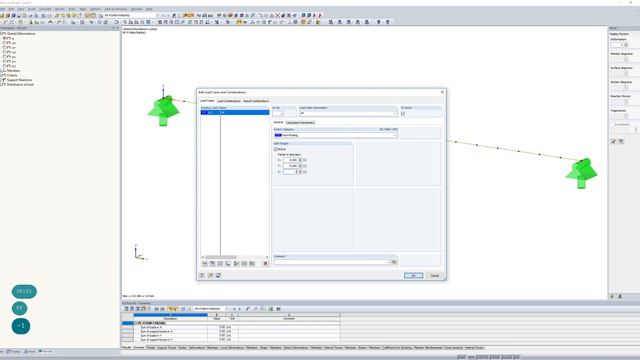This screenshot has width=640, height=360.
Task: Close the Edit Load Cases and Combinations dialog
Action: (442, 92)
